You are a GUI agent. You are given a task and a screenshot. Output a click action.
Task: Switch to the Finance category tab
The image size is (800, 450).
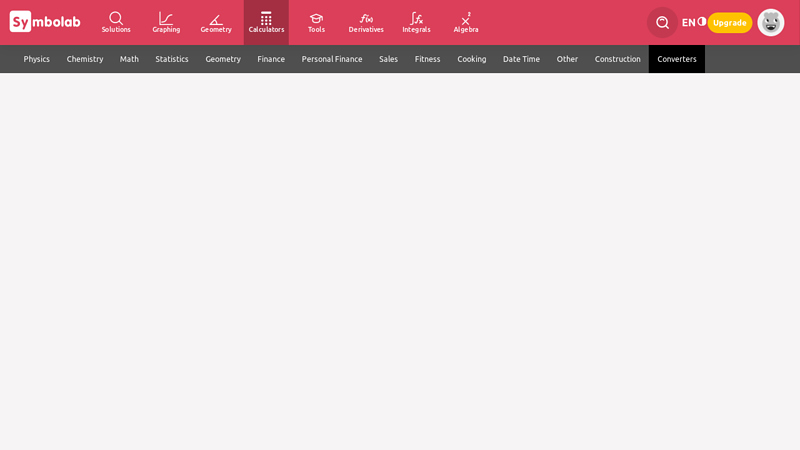(x=271, y=59)
